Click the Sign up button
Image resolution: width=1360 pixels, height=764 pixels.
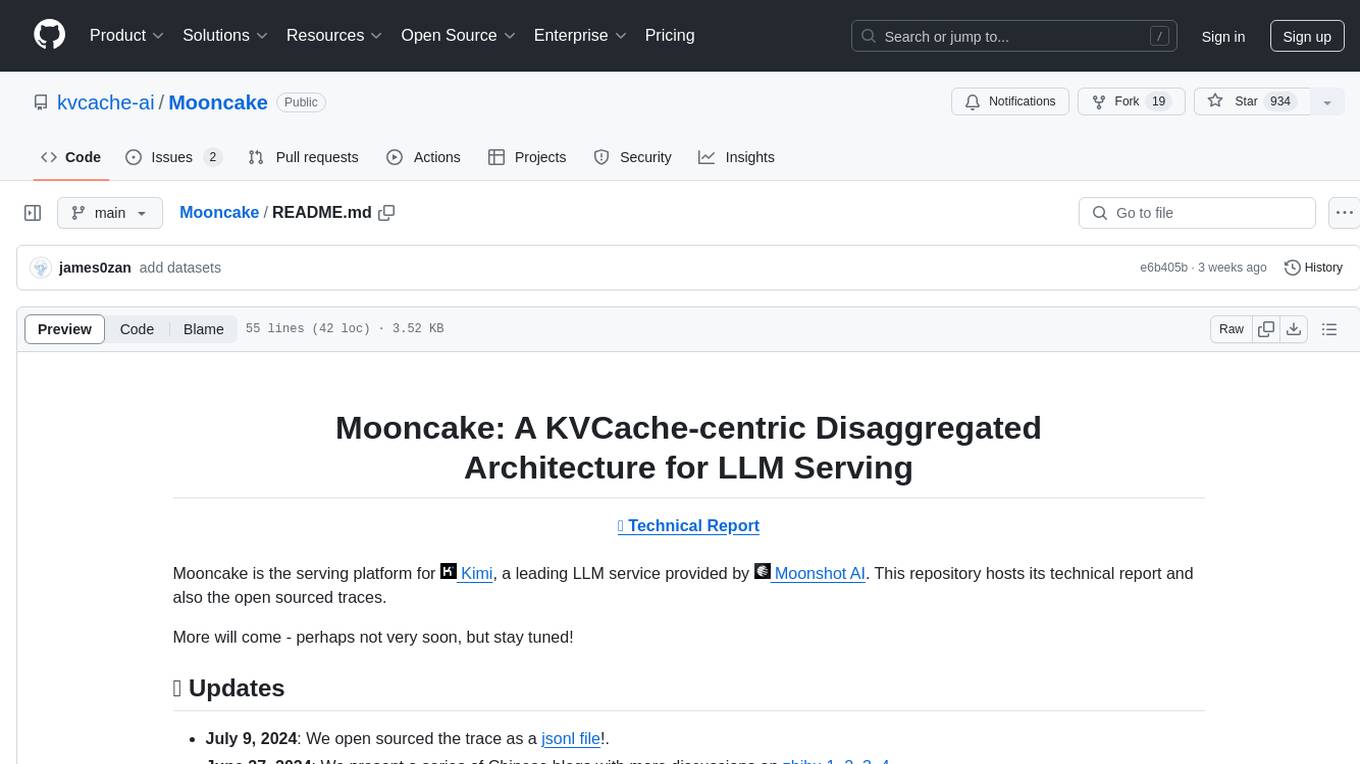(x=1307, y=36)
